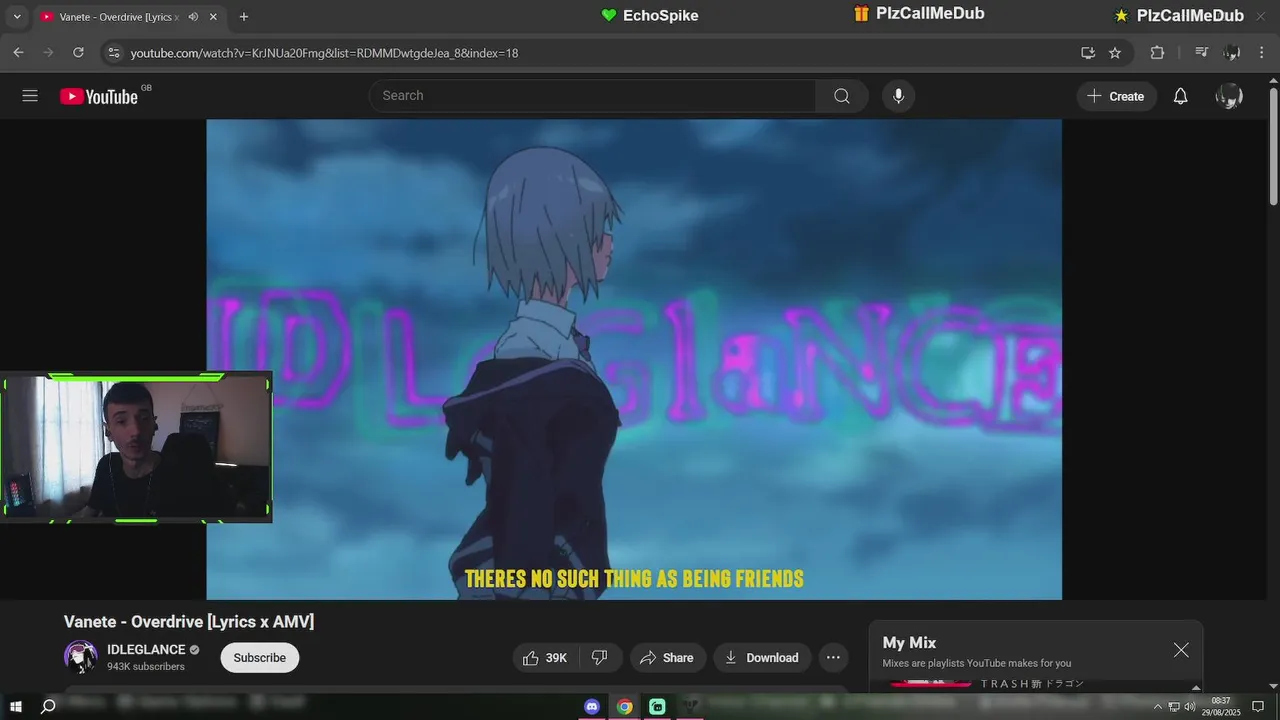Reload the YouTube page
This screenshot has width=1280, height=720.
tap(78, 52)
